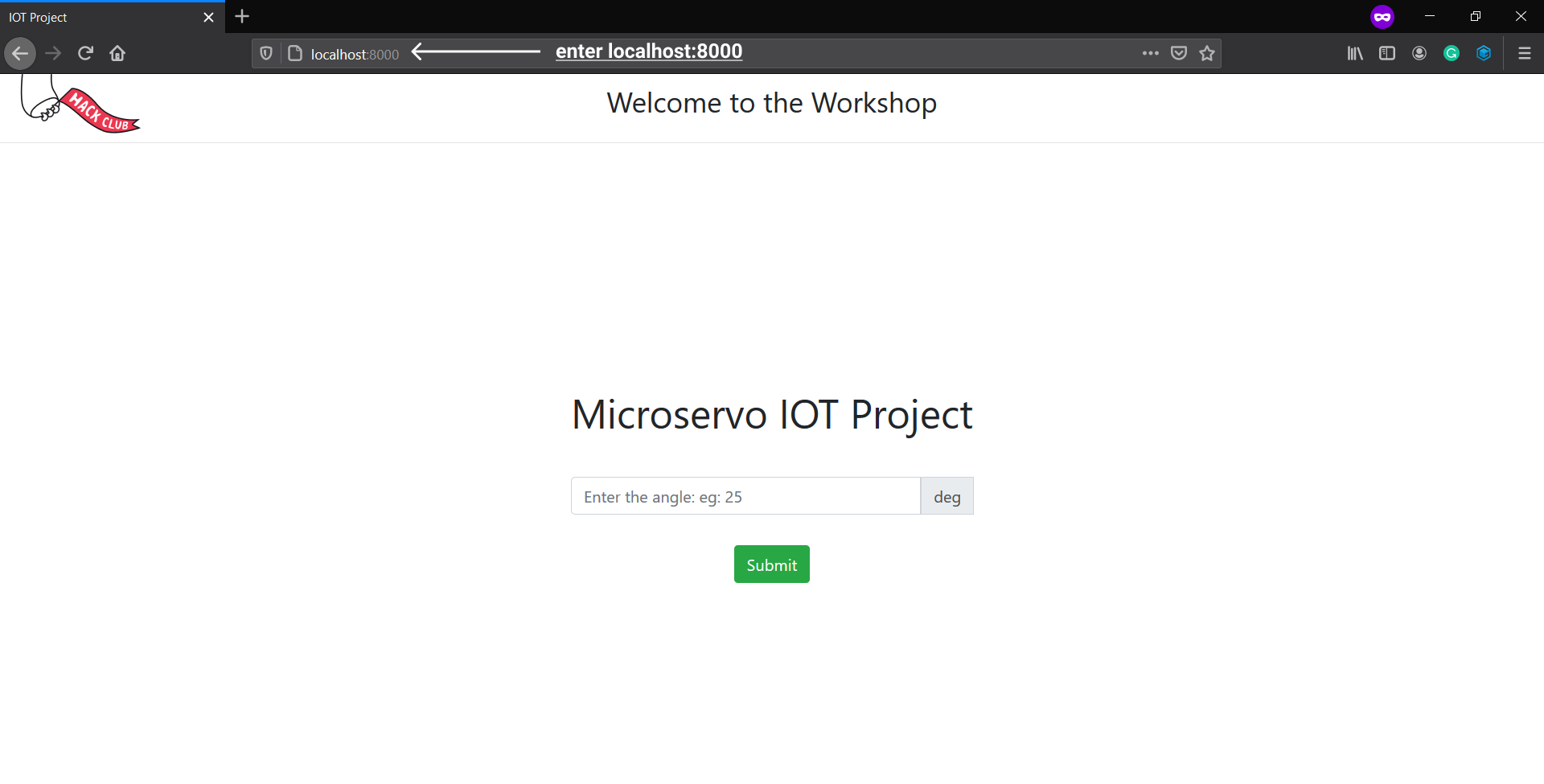Image resolution: width=1544 pixels, height=784 pixels.
Task: Bookmark the page with the star icon
Action: (1207, 52)
